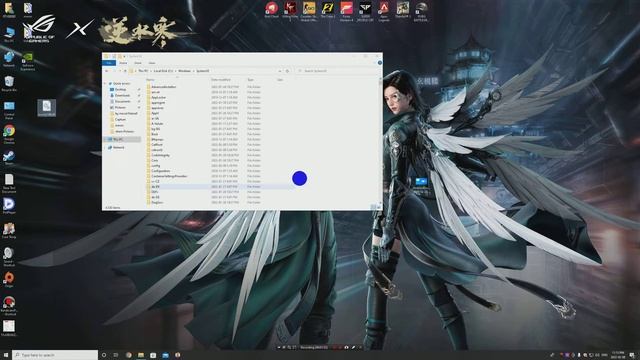Click the file list vertical scrollbar
Viewport: 640px width, 360px height.
coord(380,141)
